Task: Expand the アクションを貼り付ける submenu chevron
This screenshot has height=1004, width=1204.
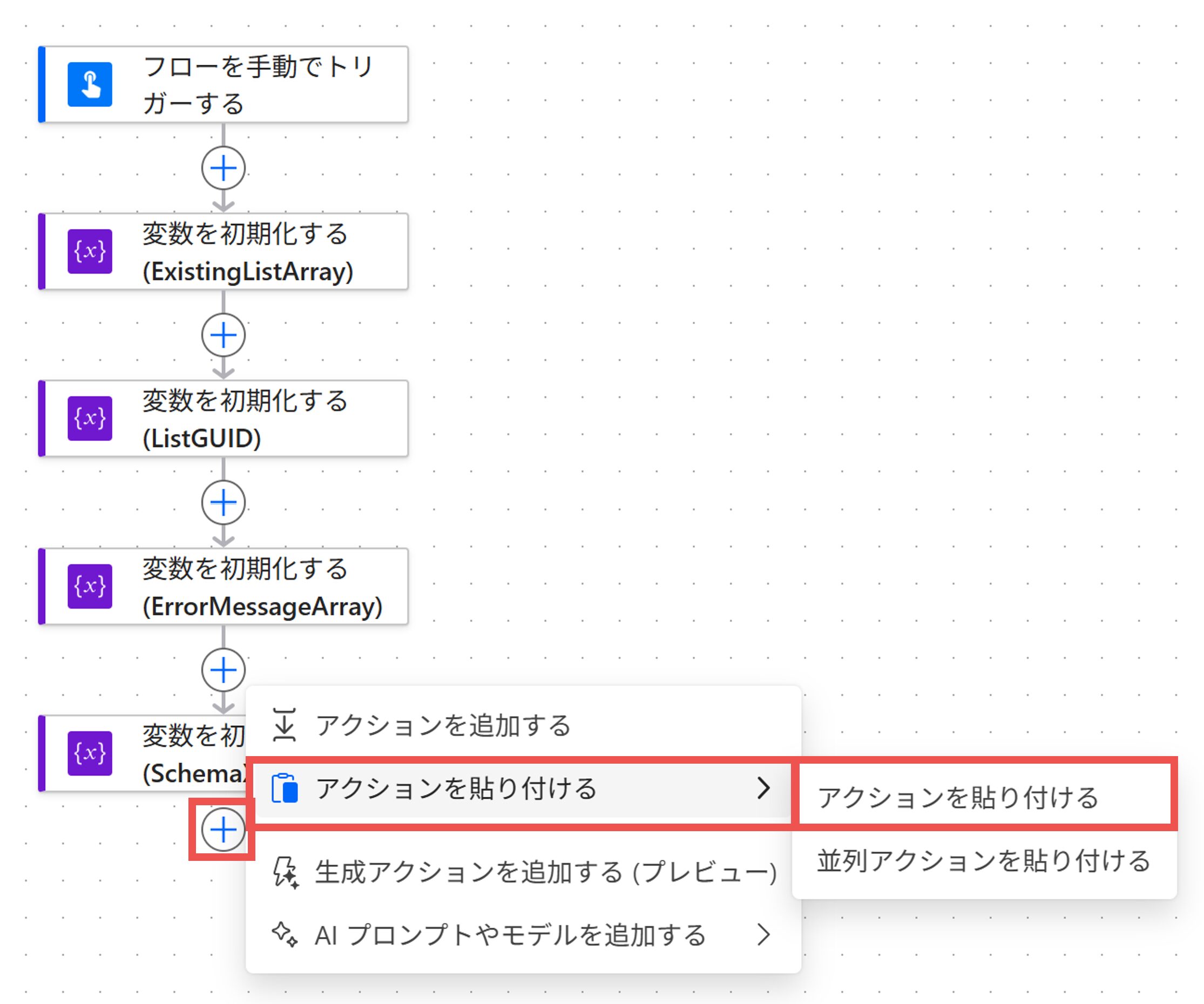Action: (x=763, y=788)
